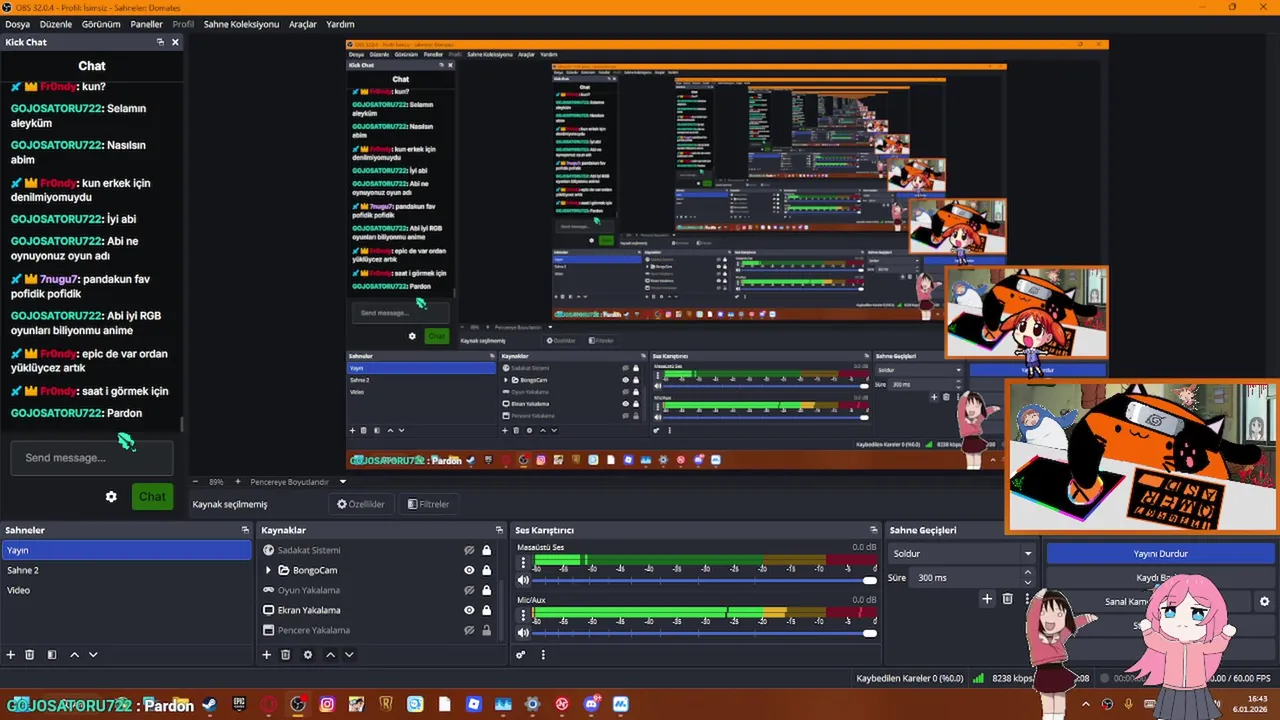Viewport: 1280px width, 720px height.
Task: Unlock the Ekran Yakalama source
Action: point(487,610)
